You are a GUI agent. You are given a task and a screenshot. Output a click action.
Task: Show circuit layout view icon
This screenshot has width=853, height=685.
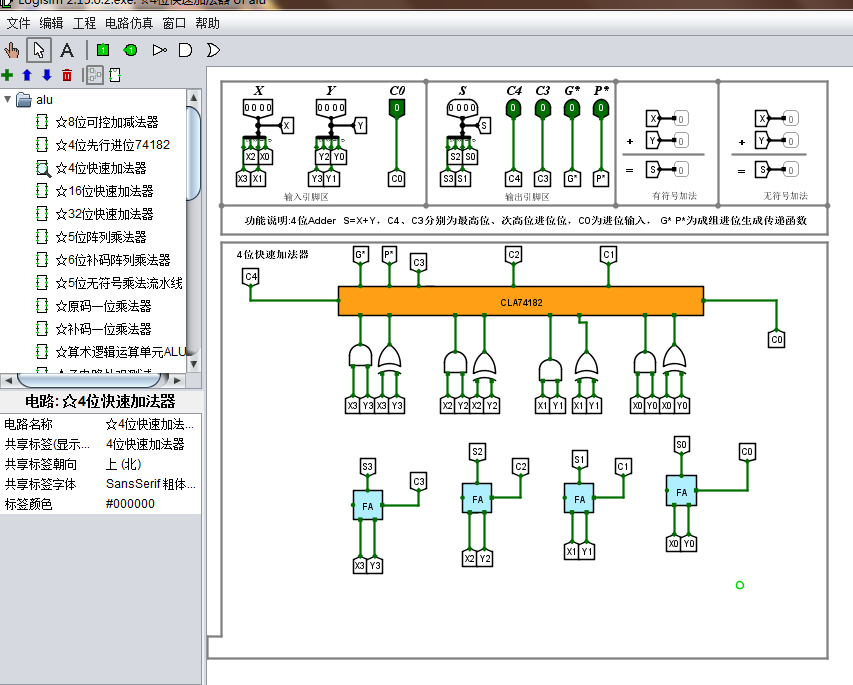95,75
